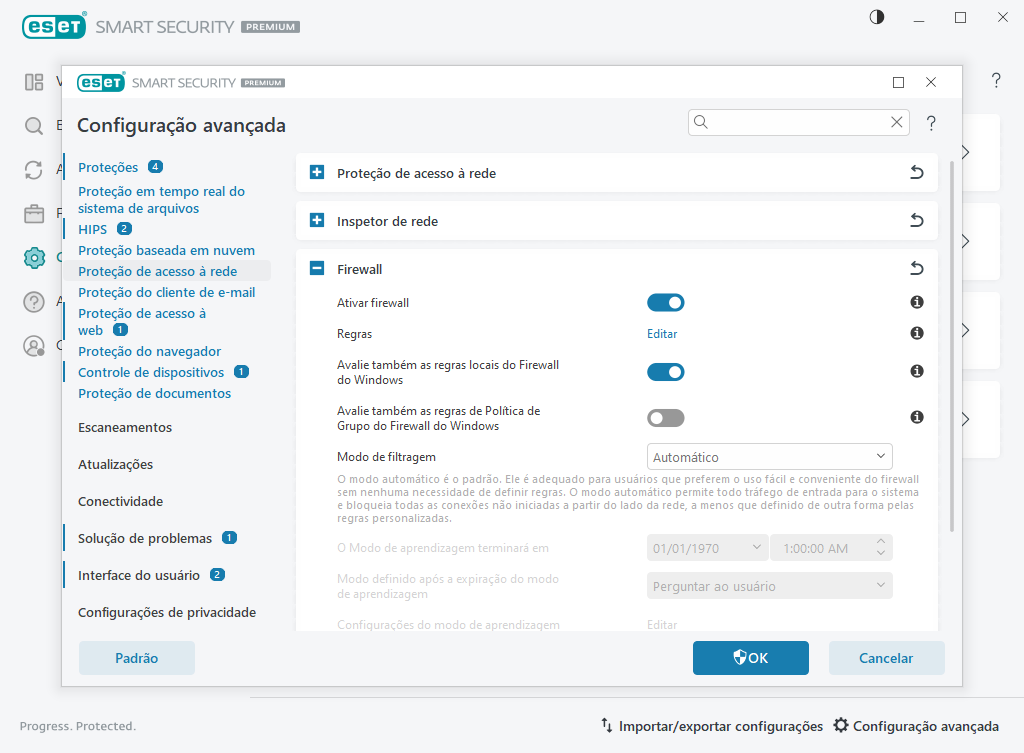Image resolution: width=1024 pixels, height=753 pixels.
Task: Turn off local Windows Firewall rules evaluation
Action: coord(666,371)
